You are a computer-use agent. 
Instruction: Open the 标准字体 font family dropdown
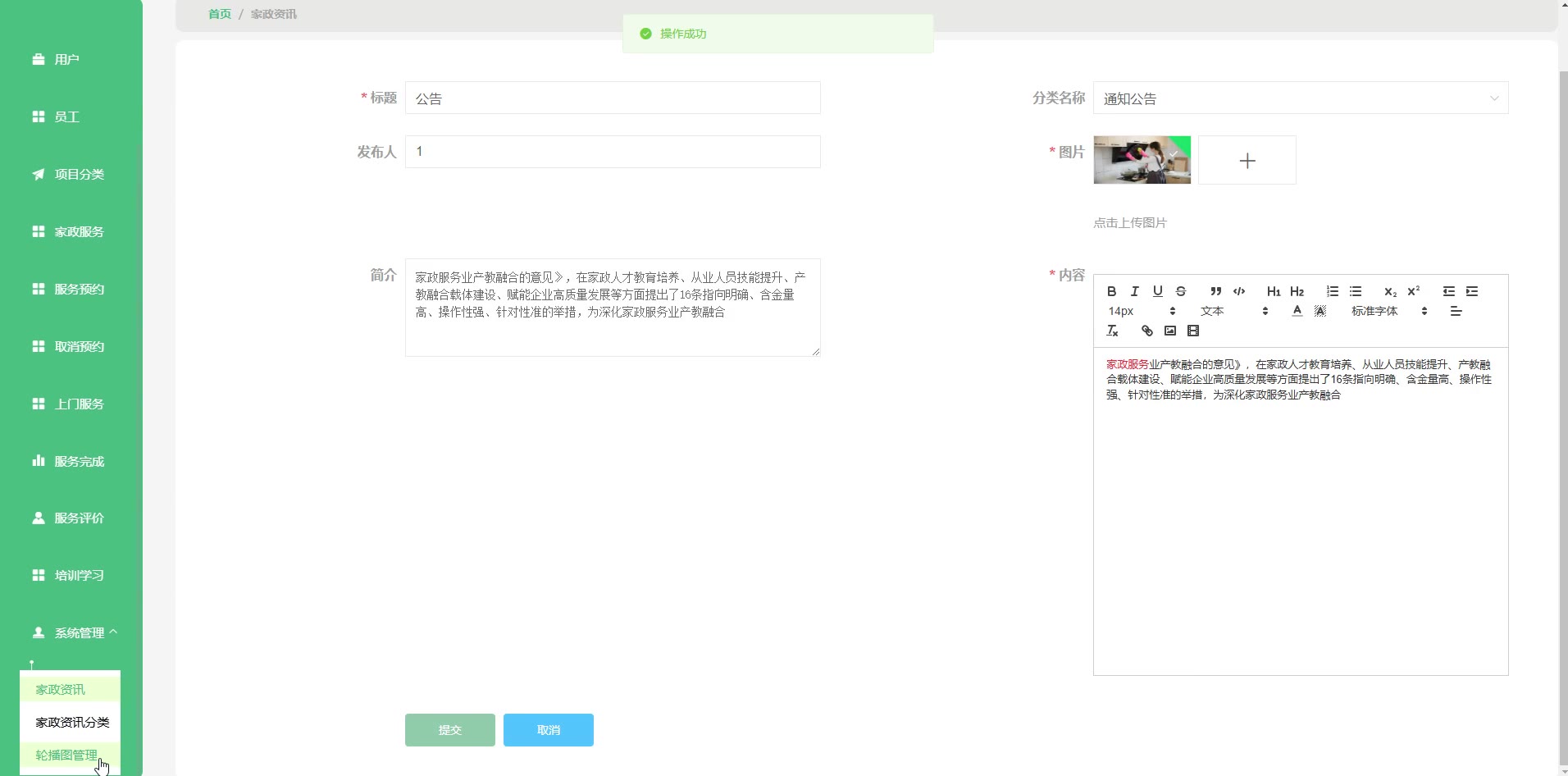1389,311
